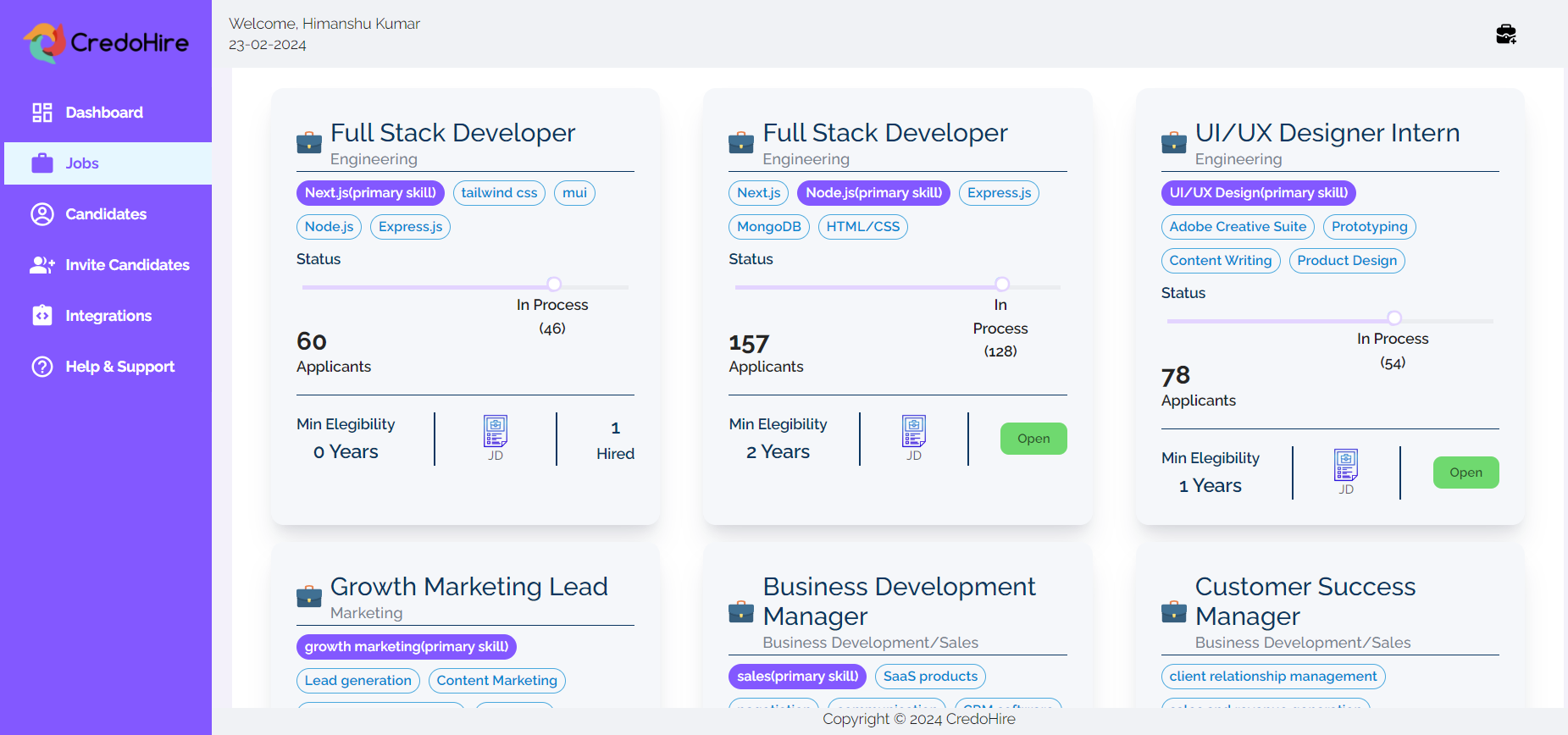Open JD document of first Full Stack Developer
Screen dimensions: 1568x735
coord(496,431)
